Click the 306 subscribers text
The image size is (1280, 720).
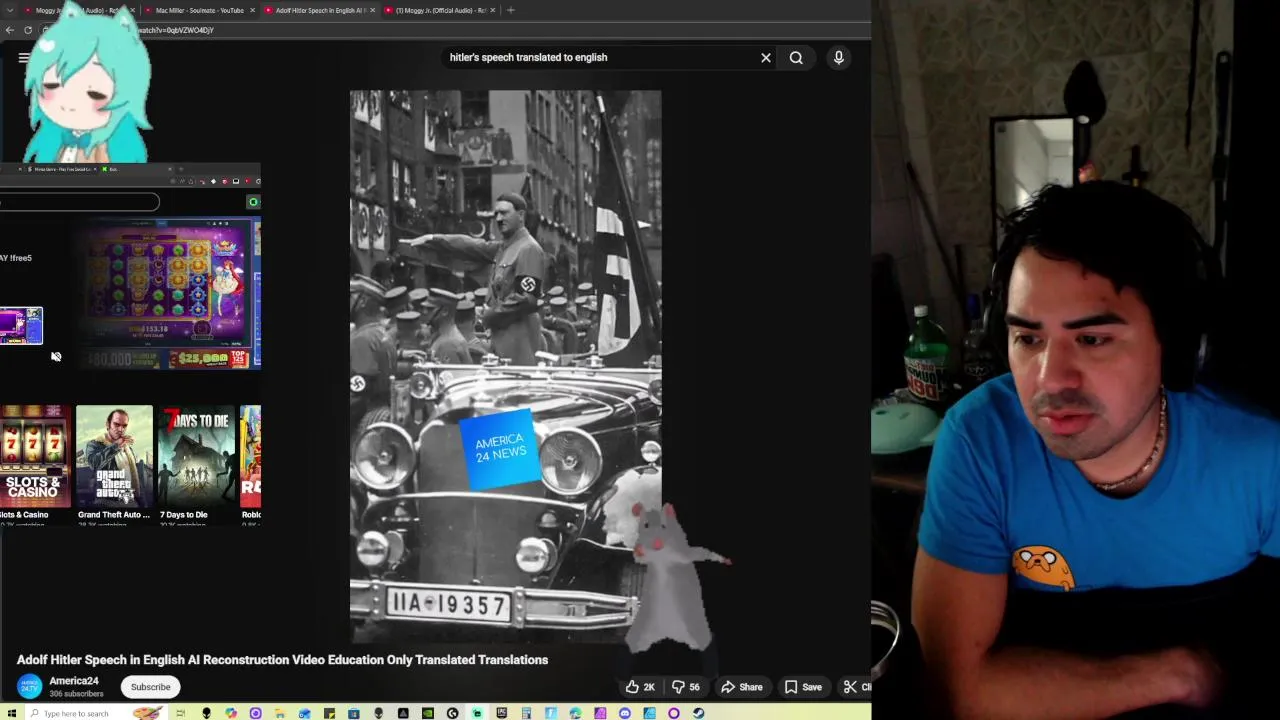tap(76, 694)
